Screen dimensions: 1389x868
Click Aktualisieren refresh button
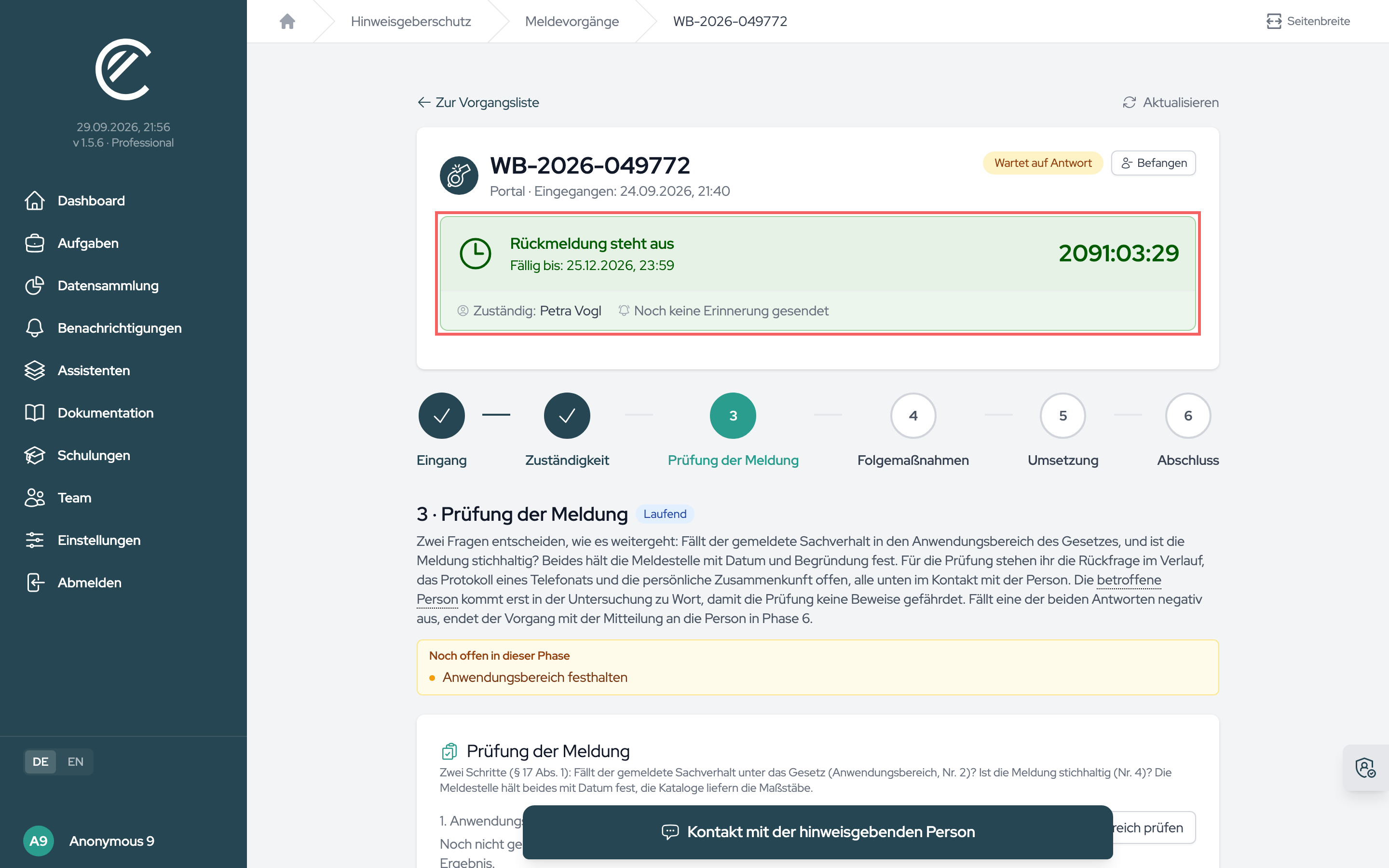coord(1171,102)
